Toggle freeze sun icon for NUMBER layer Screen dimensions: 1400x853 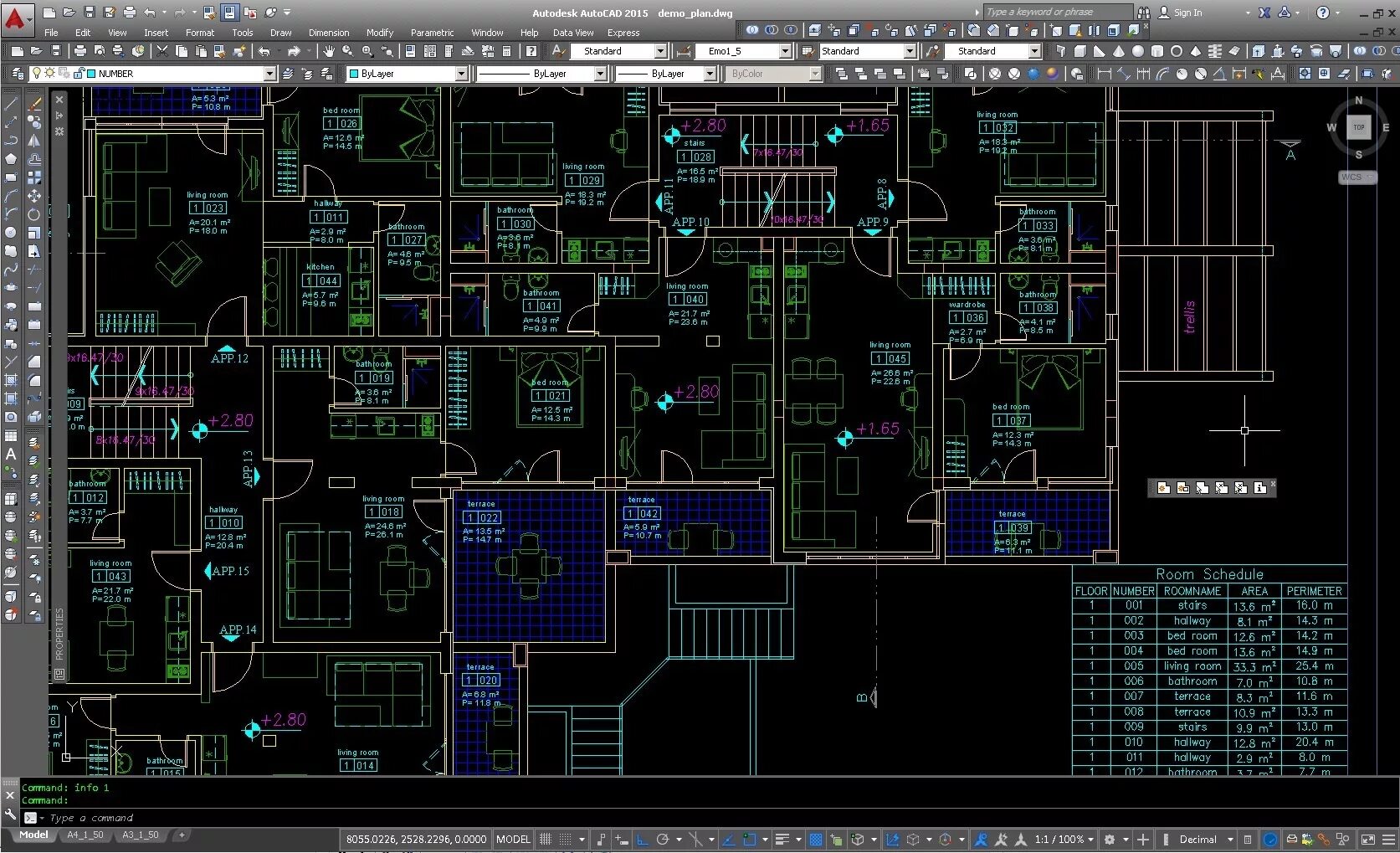tap(49, 74)
